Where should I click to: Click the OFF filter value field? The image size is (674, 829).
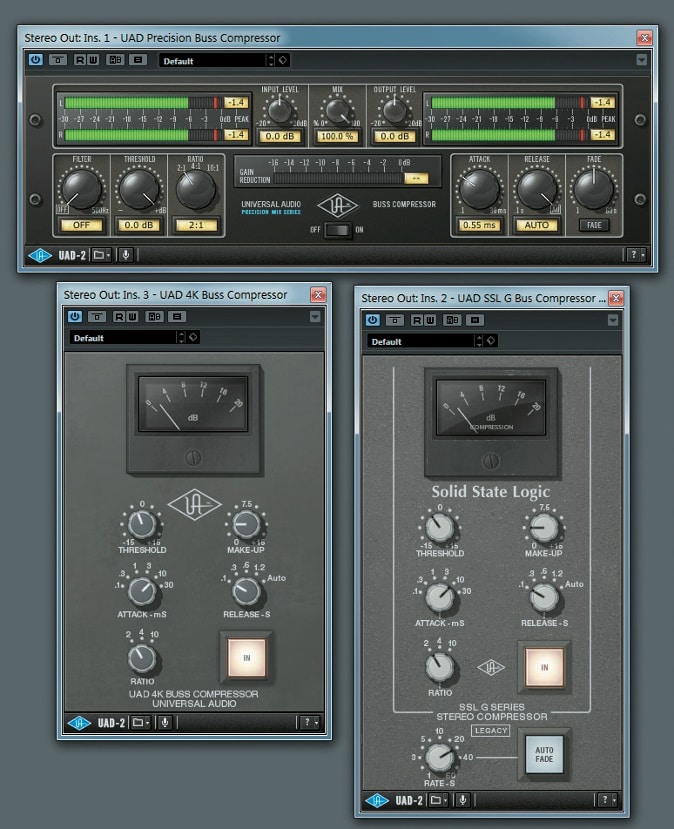pos(81,225)
